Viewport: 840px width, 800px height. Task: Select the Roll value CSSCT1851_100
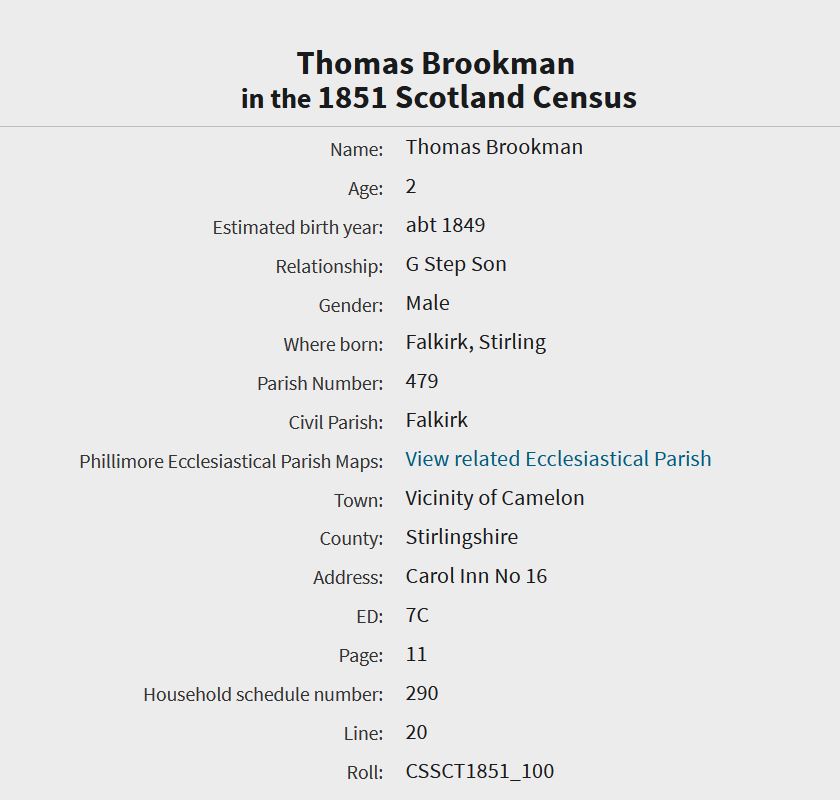pyautogui.click(x=479, y=771)
